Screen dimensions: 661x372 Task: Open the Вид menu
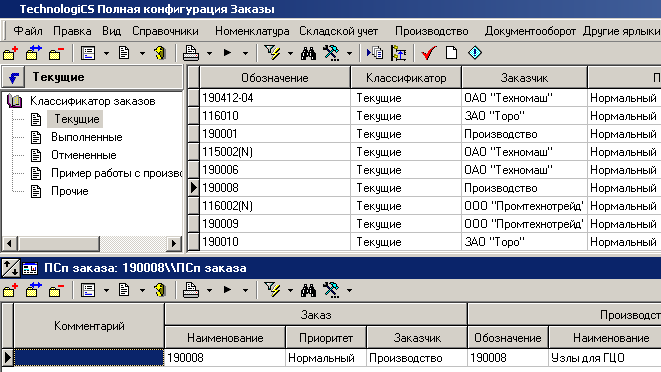pos(111,31)
